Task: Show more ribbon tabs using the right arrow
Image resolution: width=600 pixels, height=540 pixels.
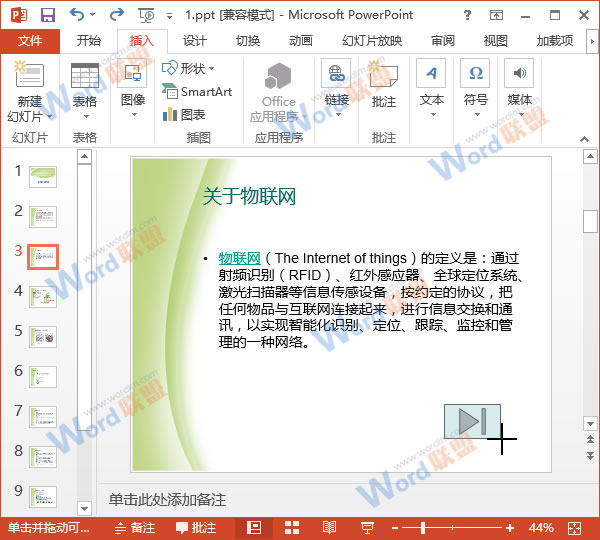Action: 592,41
